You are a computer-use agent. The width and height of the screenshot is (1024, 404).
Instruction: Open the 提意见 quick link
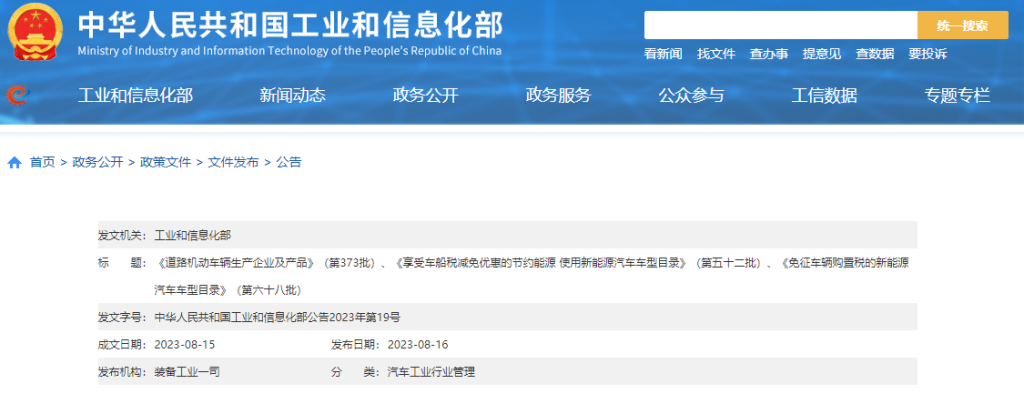pos(822,54)
